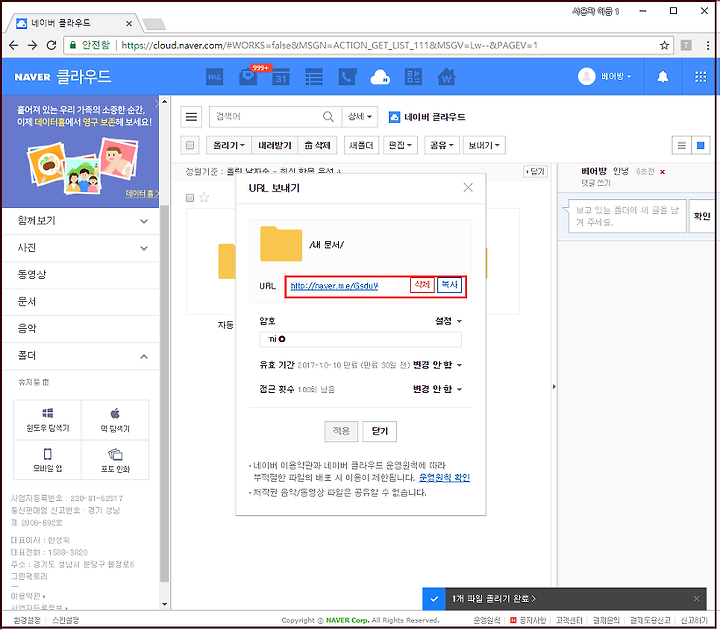Open the apps grid icon
The height and width of the screenshot is (630, 720).
(x=700, y=76)
